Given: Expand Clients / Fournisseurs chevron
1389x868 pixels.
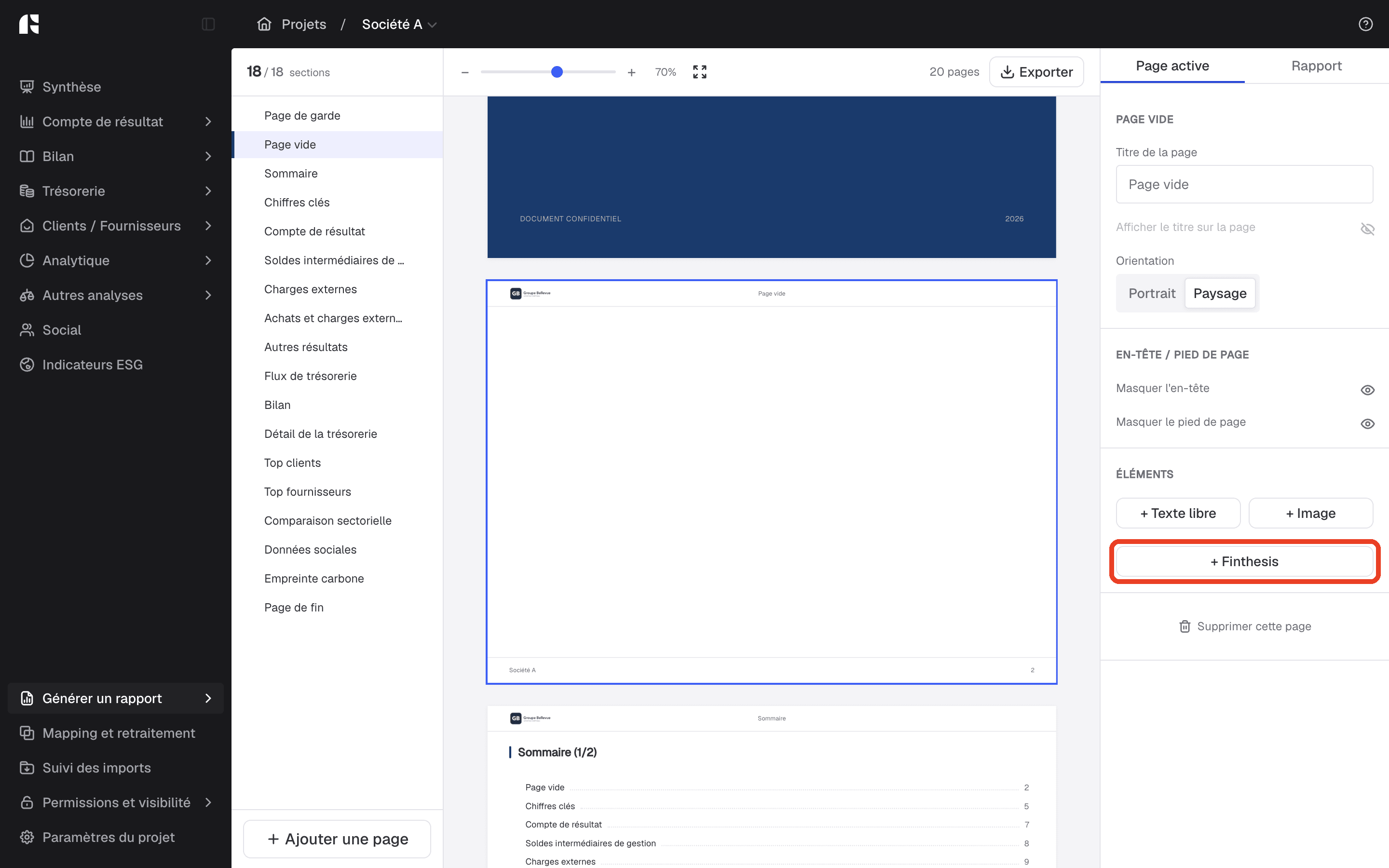Looking at the screenshot, I should tap(208, 226).
